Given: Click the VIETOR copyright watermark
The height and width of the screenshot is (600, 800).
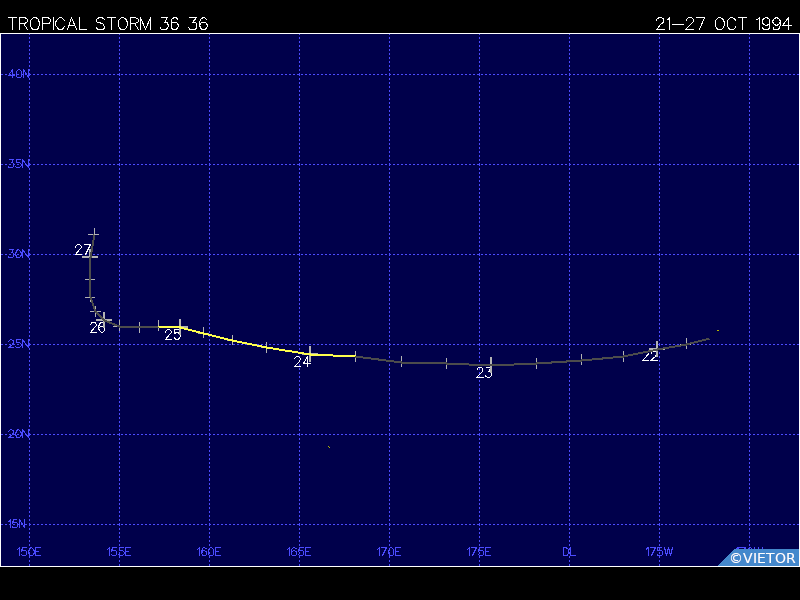Looking at the screenshot, I should [762, 558].
